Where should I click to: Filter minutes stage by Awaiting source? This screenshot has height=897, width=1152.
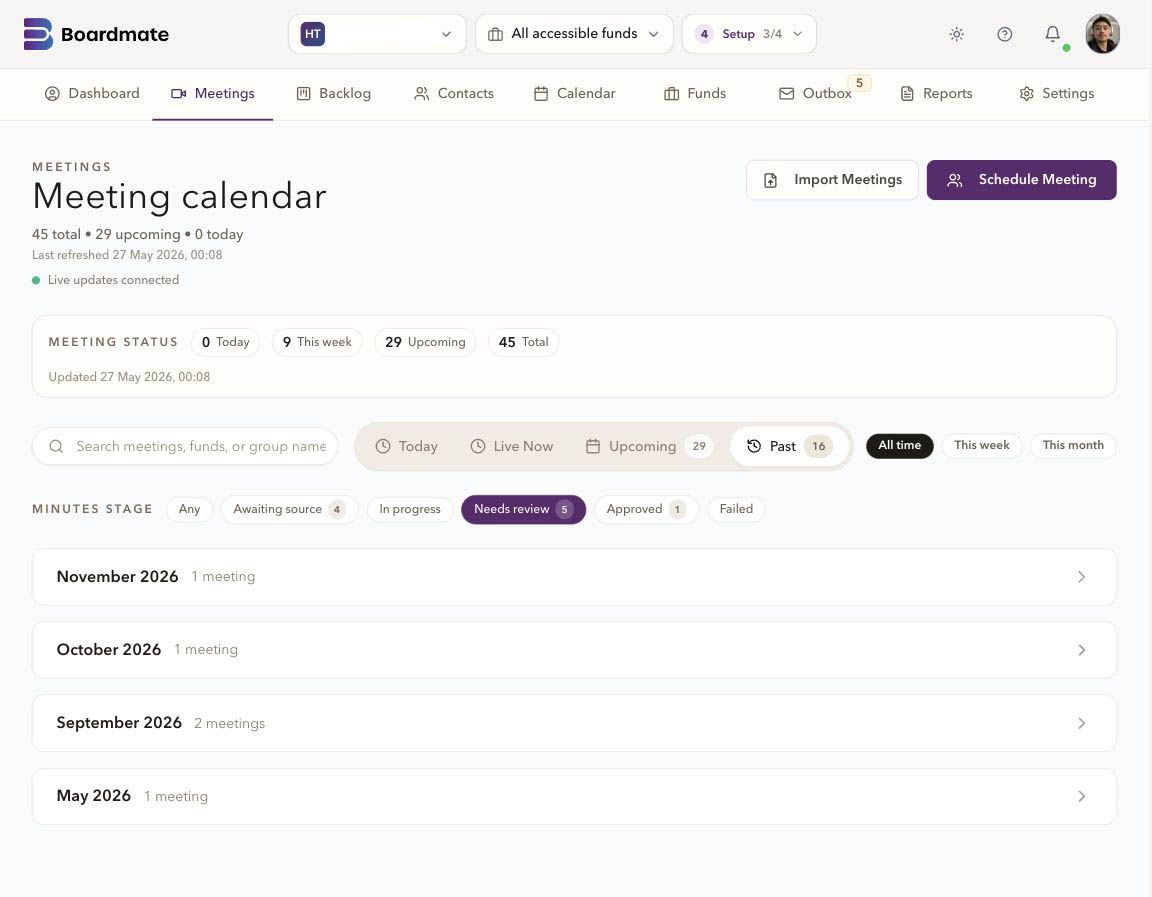tap(289, 509)
